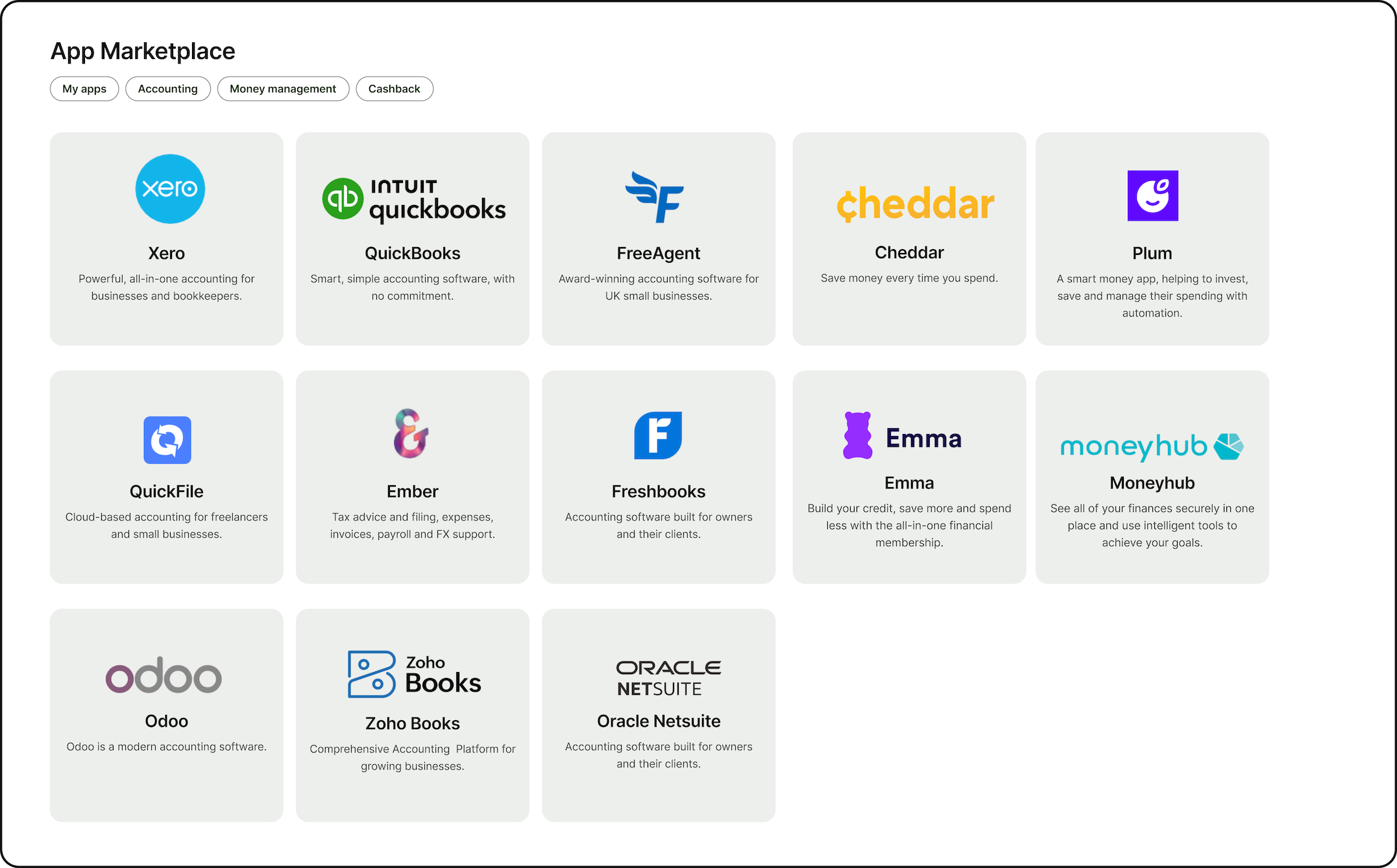
Task: Click the Cheddar orange logo
Action: click(915, 204)
